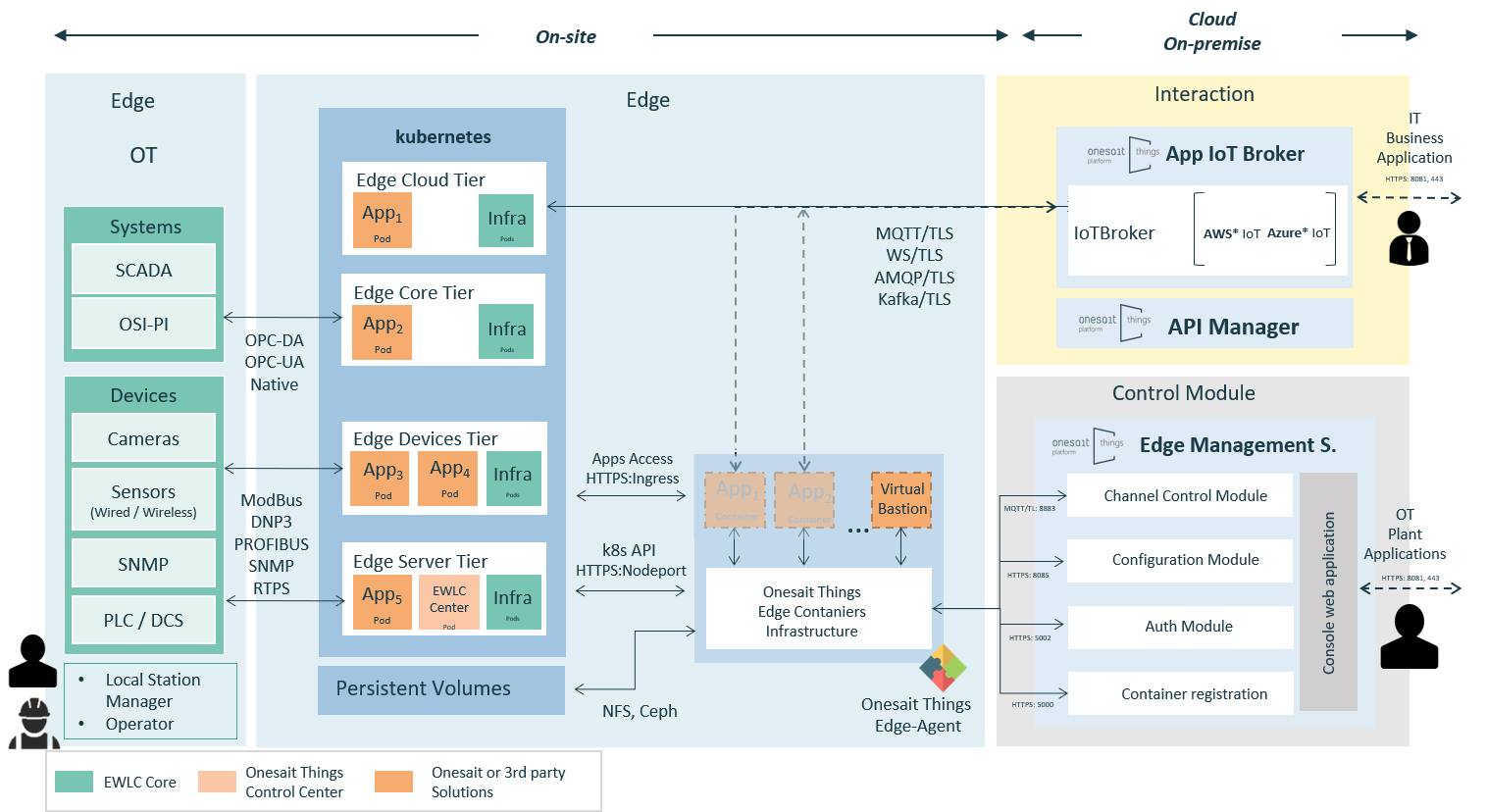Click the faded App1 container box
The width and height of the screenshot is (1487, 812).
click(735, 500)
